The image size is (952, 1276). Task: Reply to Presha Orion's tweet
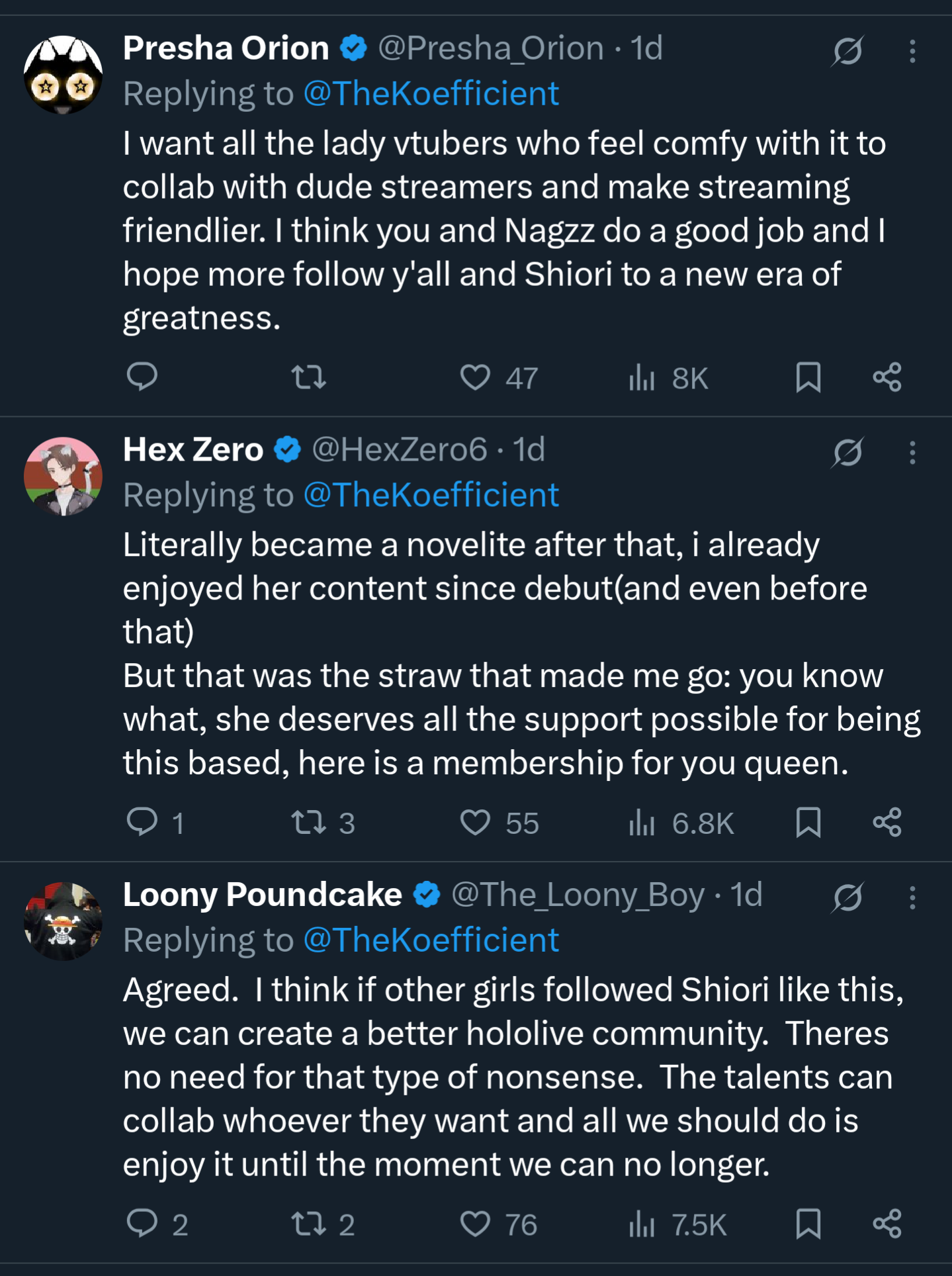click(142, 377)
